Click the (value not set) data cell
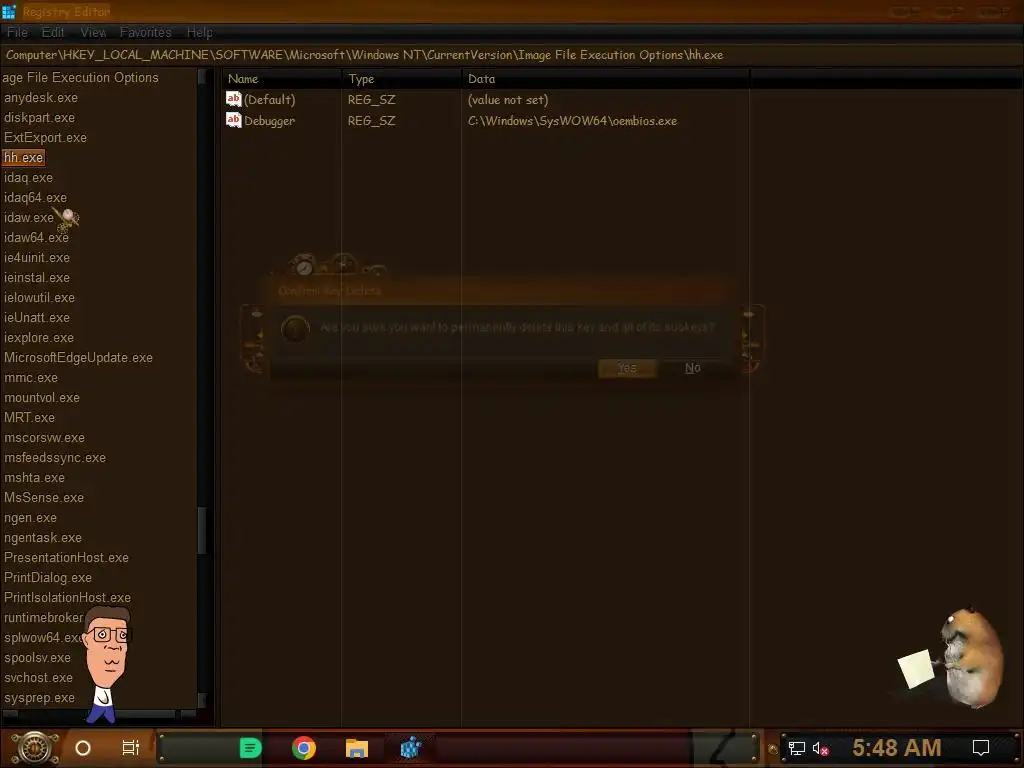This screenshot has width=1024, height=768. [507, 100]
